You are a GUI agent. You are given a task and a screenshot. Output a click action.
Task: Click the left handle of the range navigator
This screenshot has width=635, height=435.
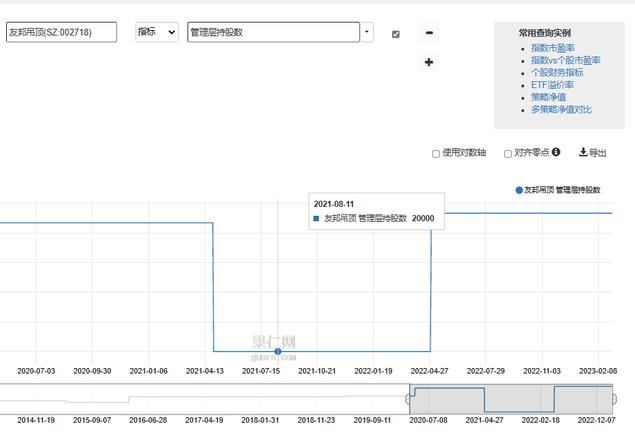pyautogui.click(x=409, y=399)
